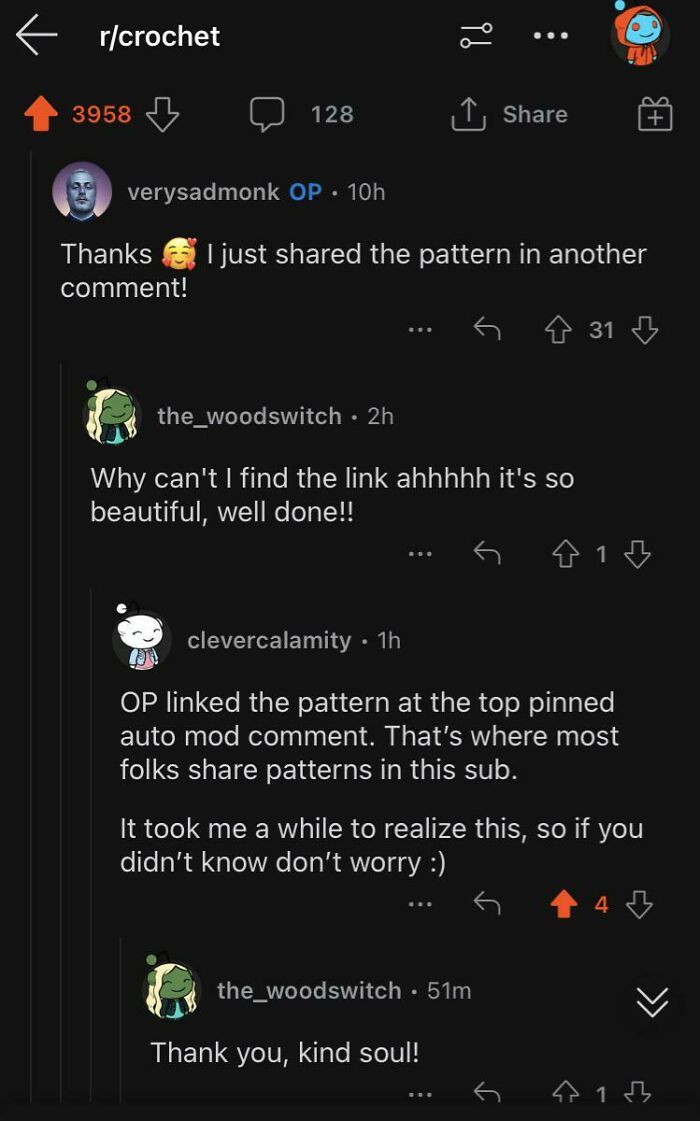Reply to the_woodswitch's first comment
Screen dimensions: 700x1121
pyautogui.click(x=487, y=553)
